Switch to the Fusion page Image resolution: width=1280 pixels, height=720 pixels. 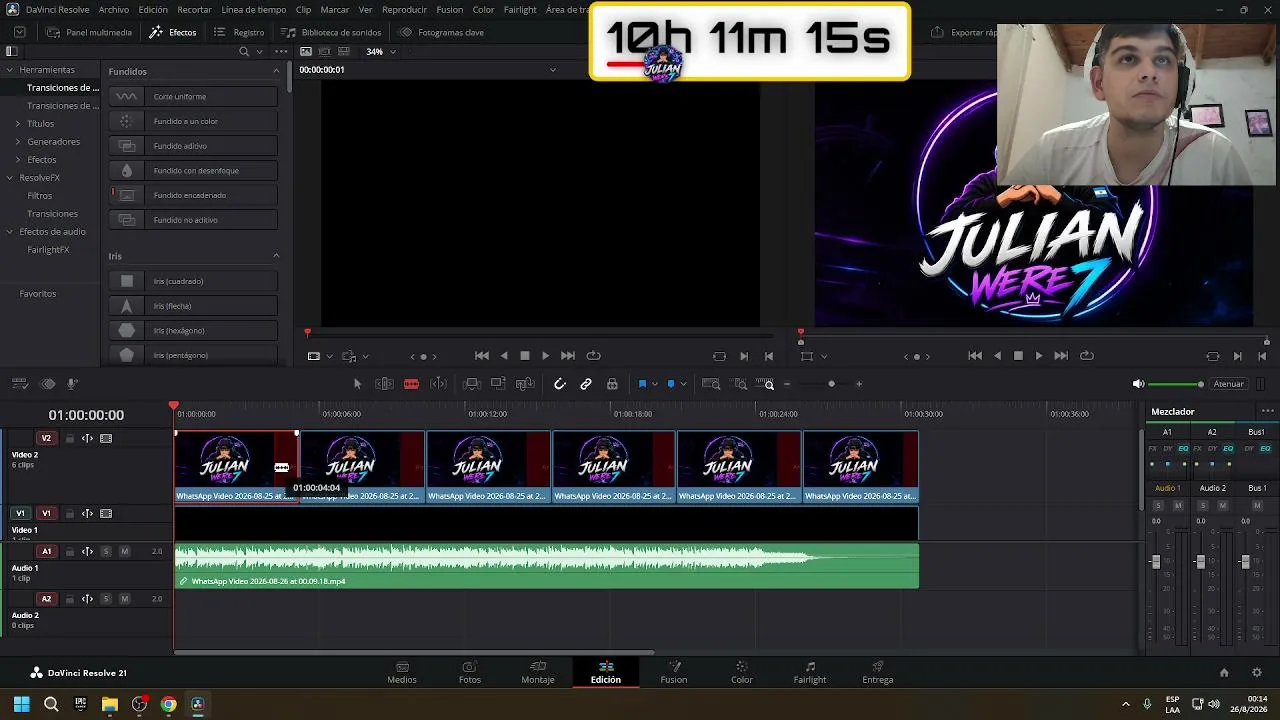pyautogui.click(x=674, y=672)
